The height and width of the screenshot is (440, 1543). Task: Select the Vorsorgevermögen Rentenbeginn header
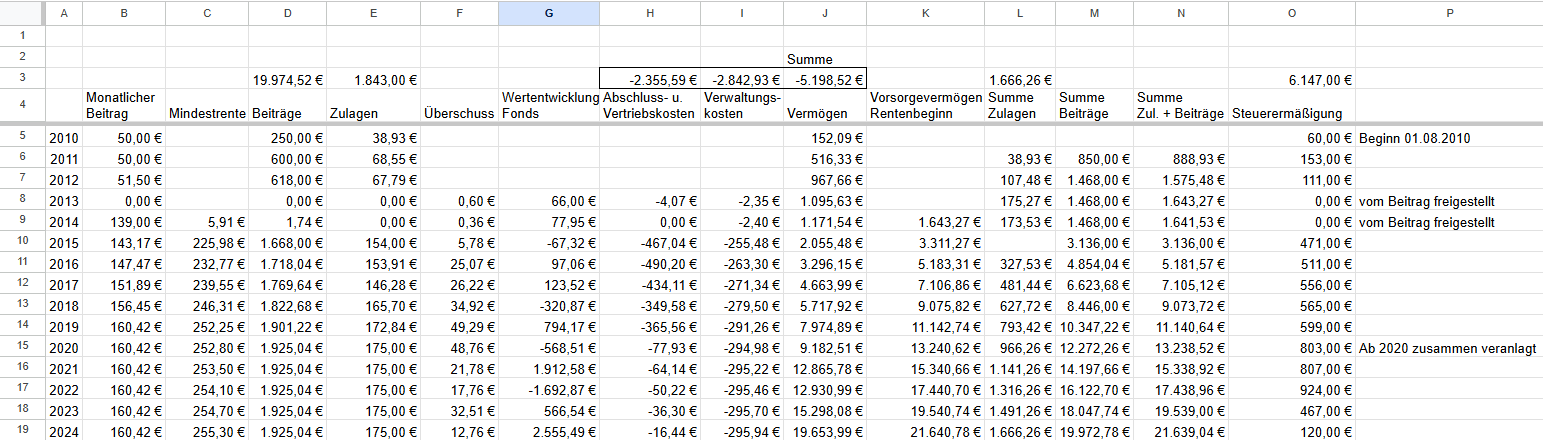tap(926, 106)
